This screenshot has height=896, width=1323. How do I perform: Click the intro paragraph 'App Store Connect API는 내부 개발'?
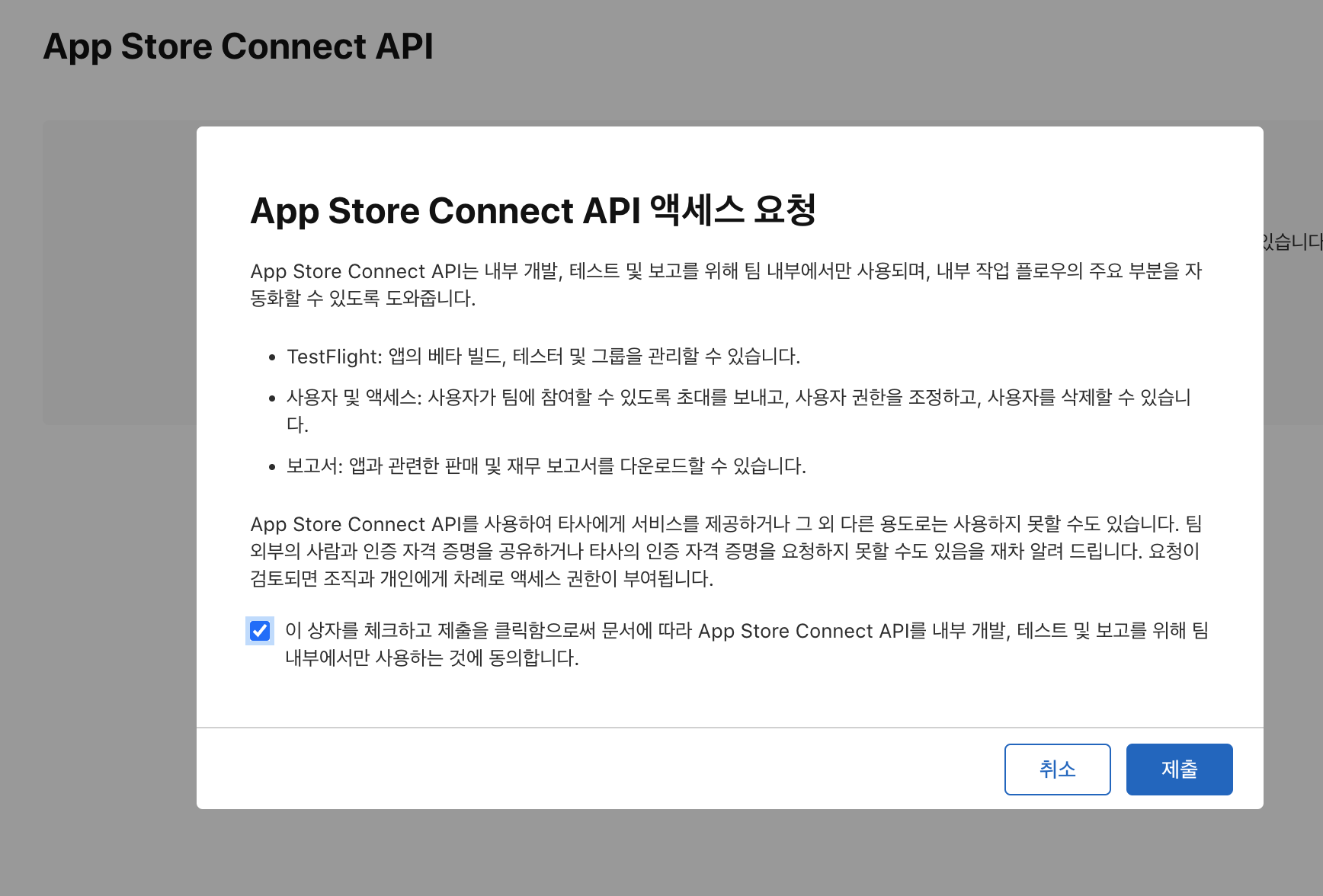click(x=726, y=284)
